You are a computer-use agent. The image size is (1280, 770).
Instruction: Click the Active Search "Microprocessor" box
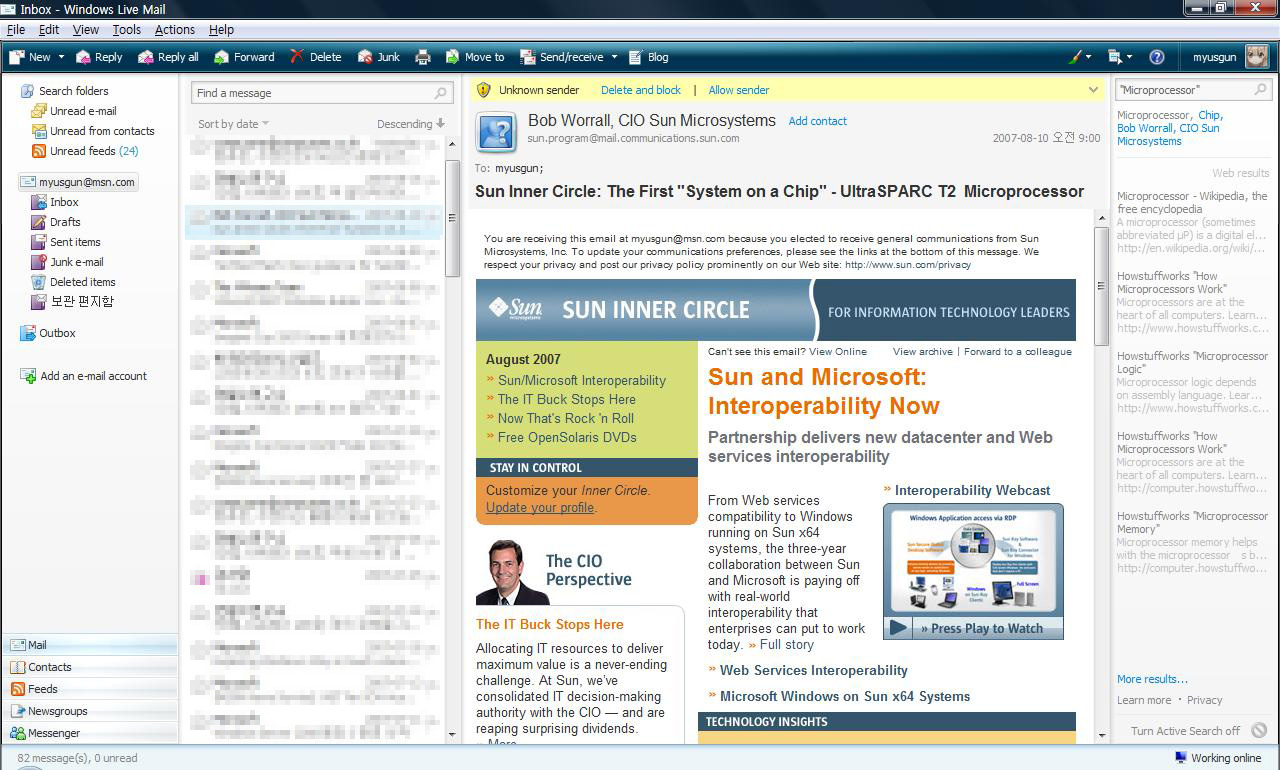coord(1192,90)
